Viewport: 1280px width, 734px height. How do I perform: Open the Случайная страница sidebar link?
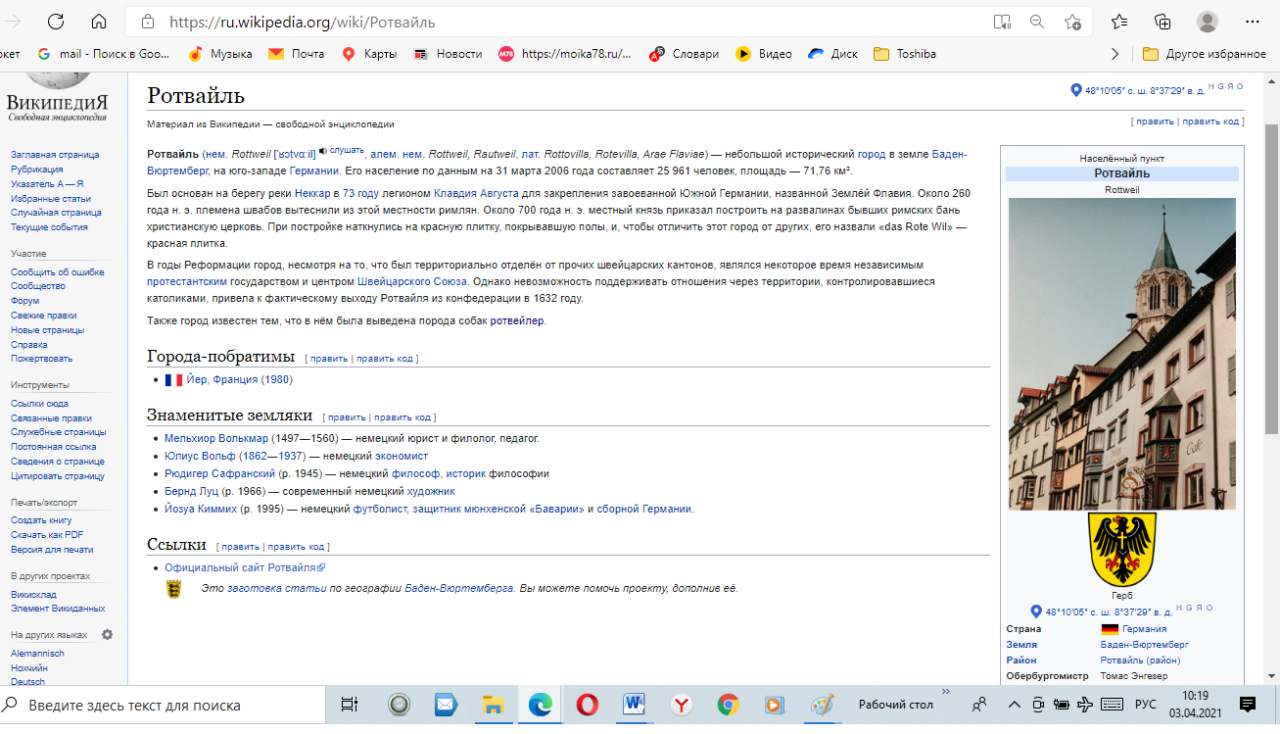point(56,213)
